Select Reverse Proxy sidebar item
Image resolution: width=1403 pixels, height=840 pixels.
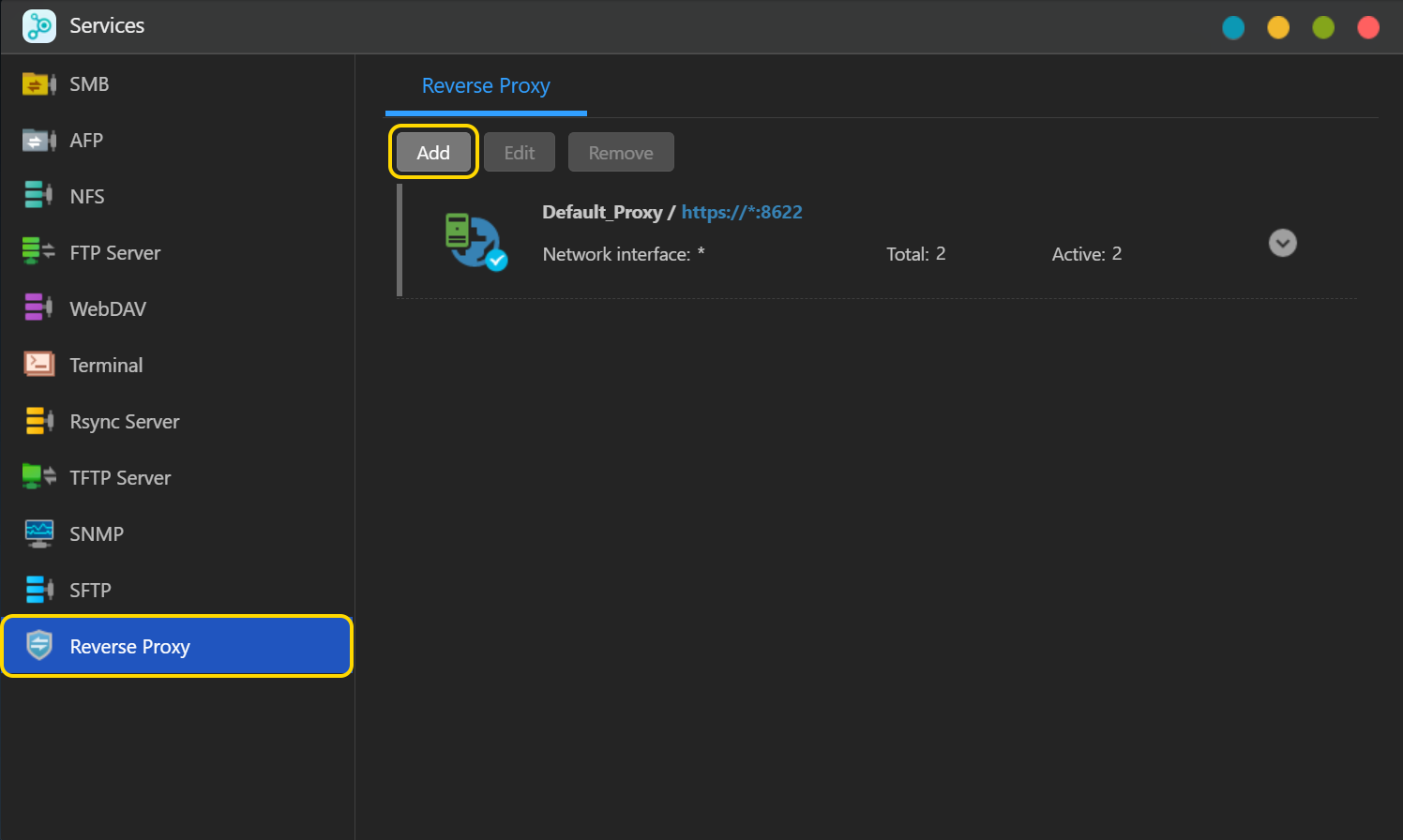point(177,647)
